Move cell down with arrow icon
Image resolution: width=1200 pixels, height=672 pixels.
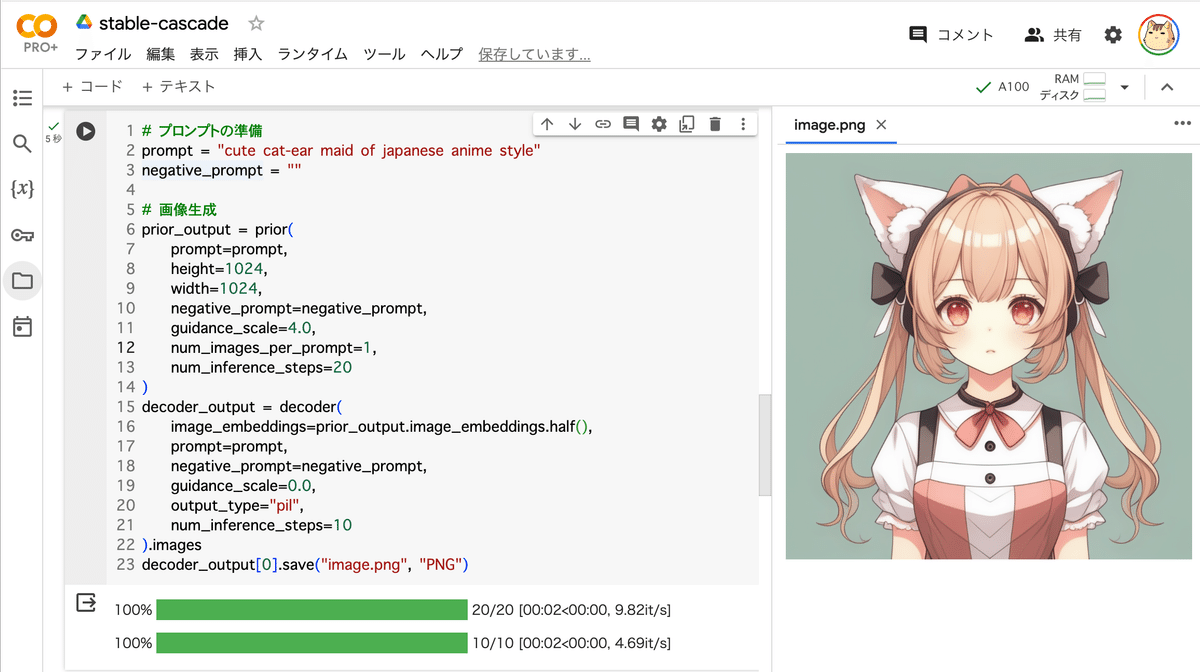click(x=575, y=124)
